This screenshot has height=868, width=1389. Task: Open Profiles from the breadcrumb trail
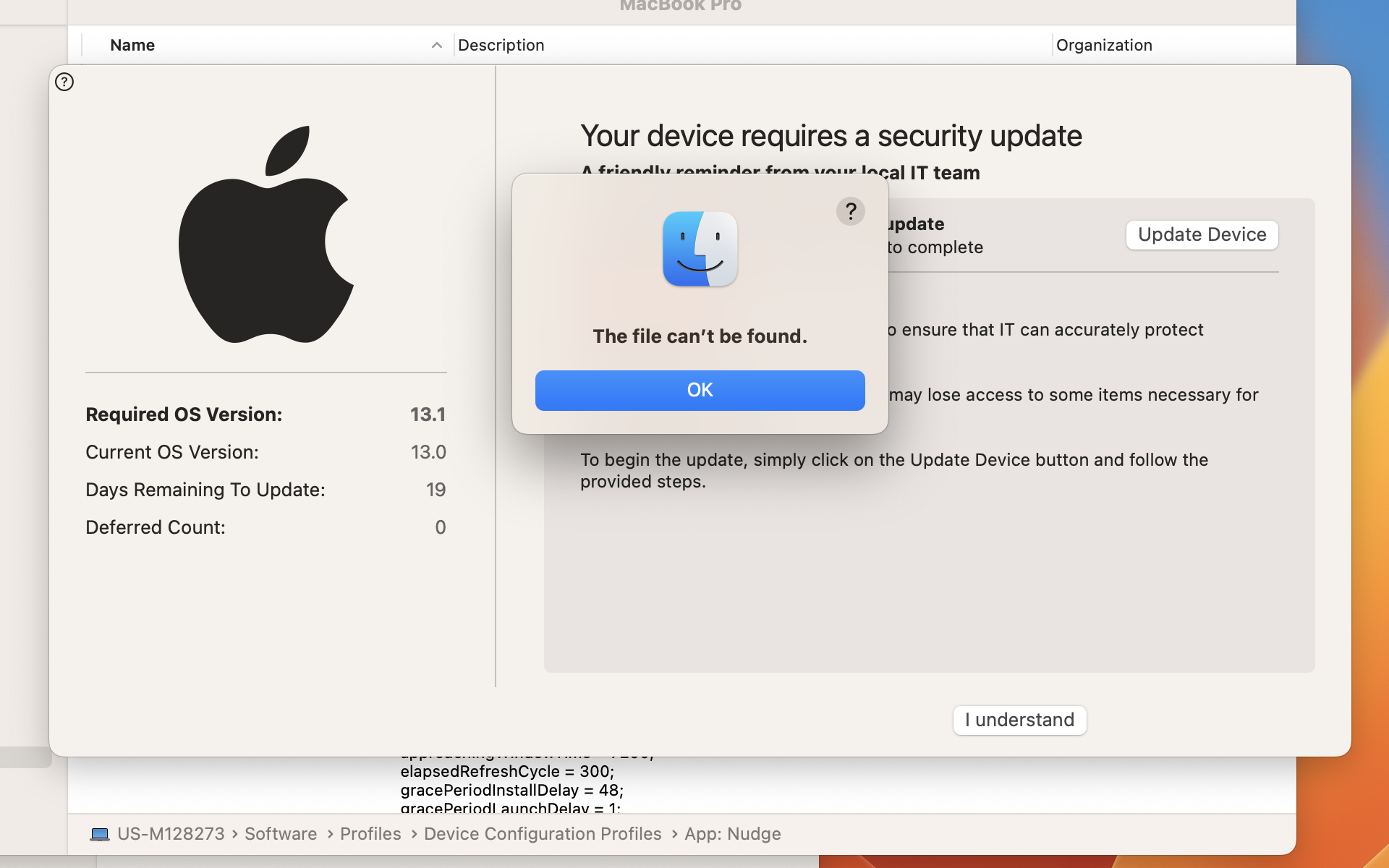370,833
